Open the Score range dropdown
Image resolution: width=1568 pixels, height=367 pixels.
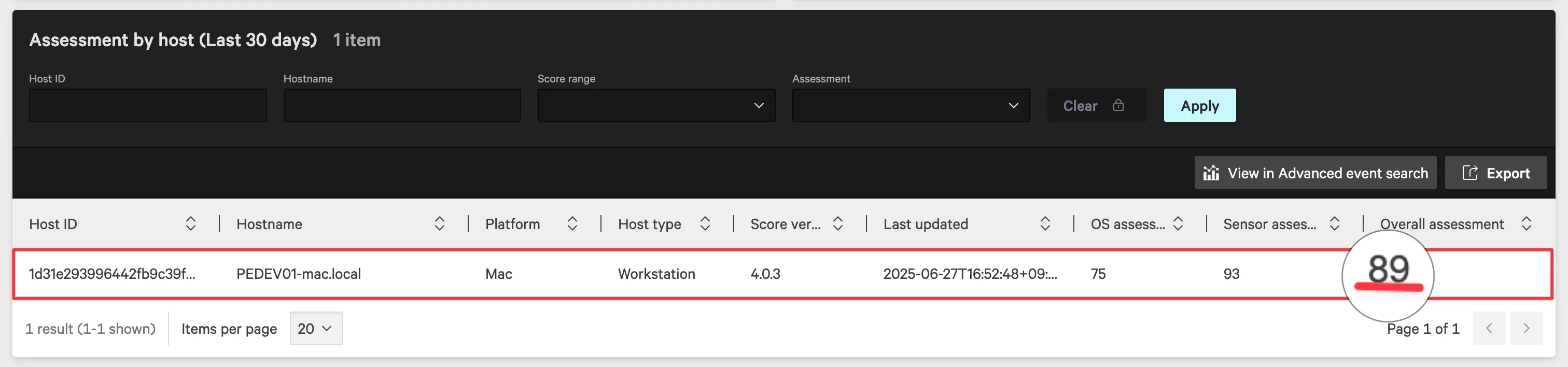coord(655,105)
